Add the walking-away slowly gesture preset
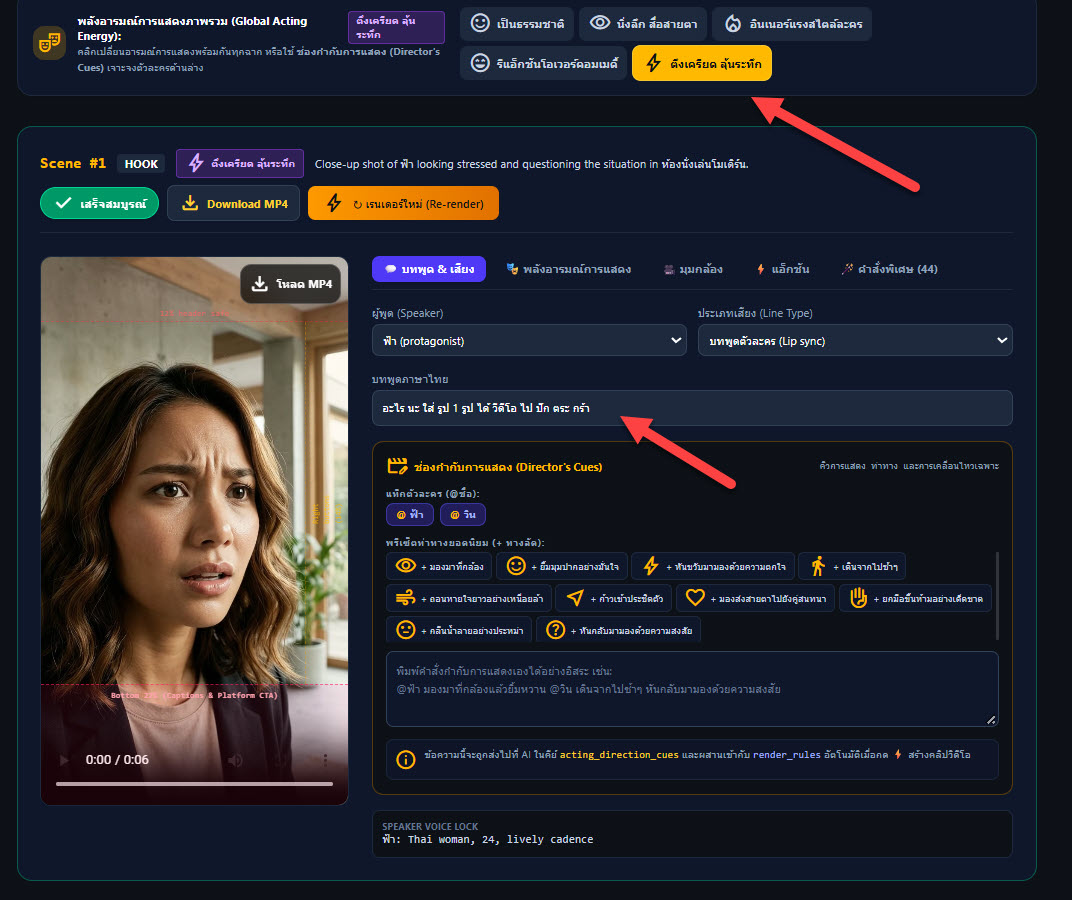 852,566
